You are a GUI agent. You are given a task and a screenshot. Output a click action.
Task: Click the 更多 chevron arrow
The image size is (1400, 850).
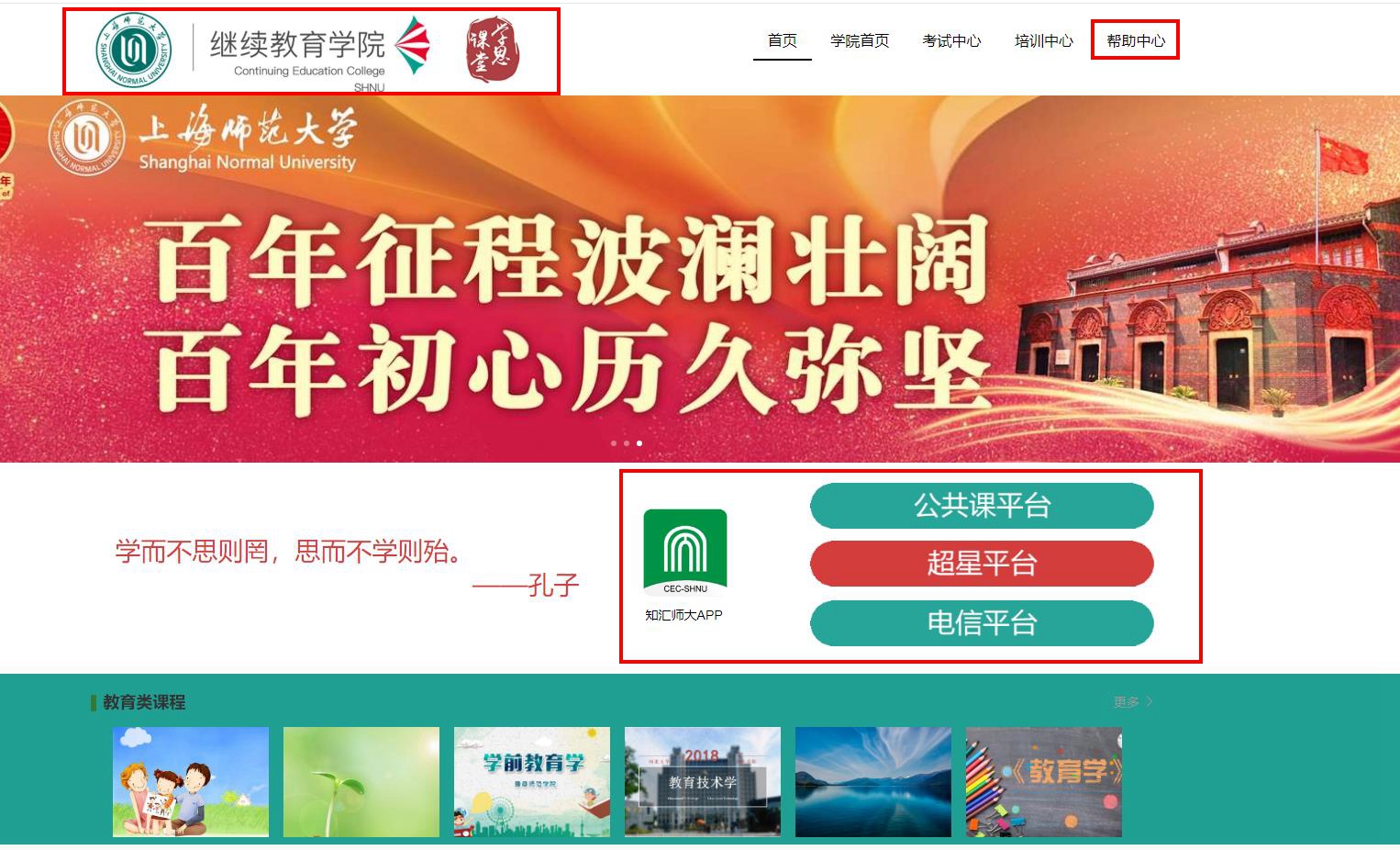[1150, 701]
